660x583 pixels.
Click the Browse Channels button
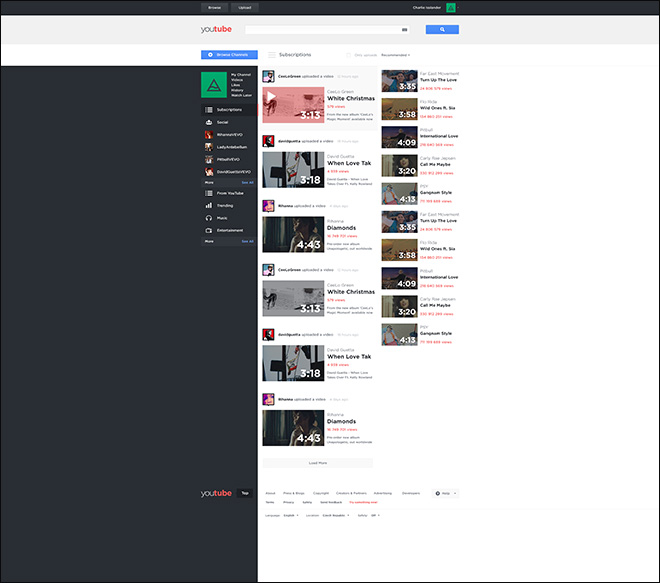[x=229, y=55]
